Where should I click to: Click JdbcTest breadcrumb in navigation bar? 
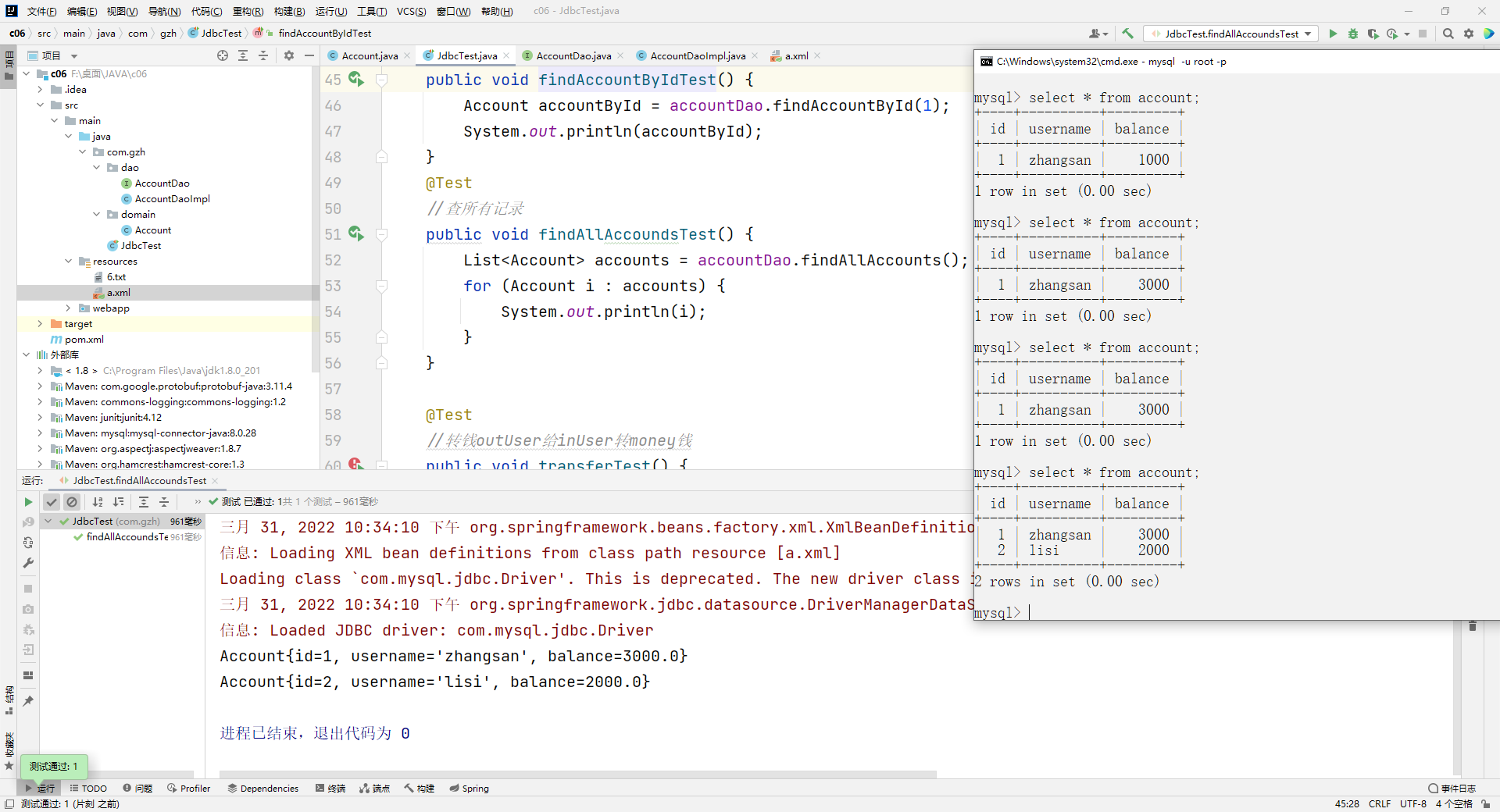[216, 34]
